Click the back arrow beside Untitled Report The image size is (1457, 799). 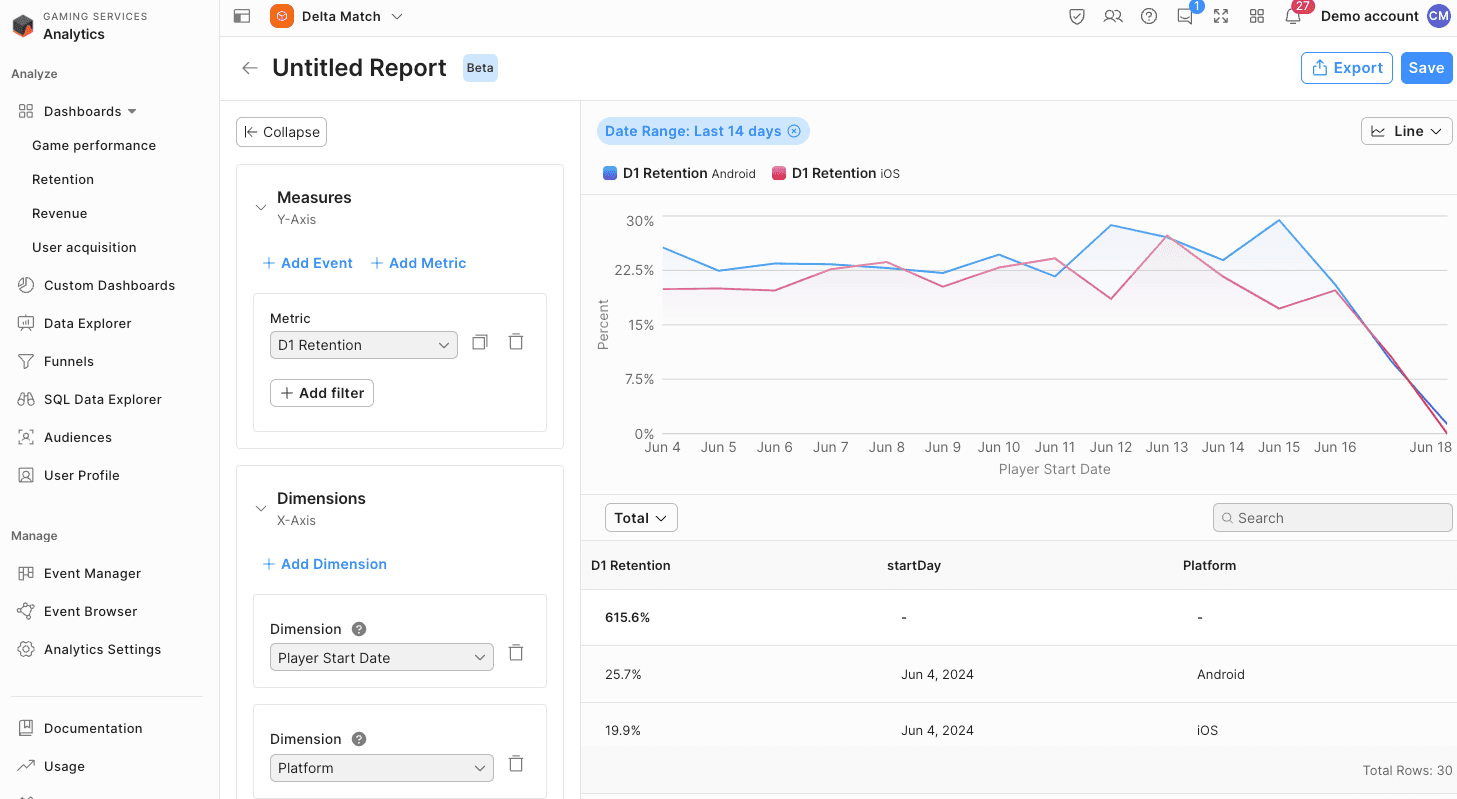(249, 68)
